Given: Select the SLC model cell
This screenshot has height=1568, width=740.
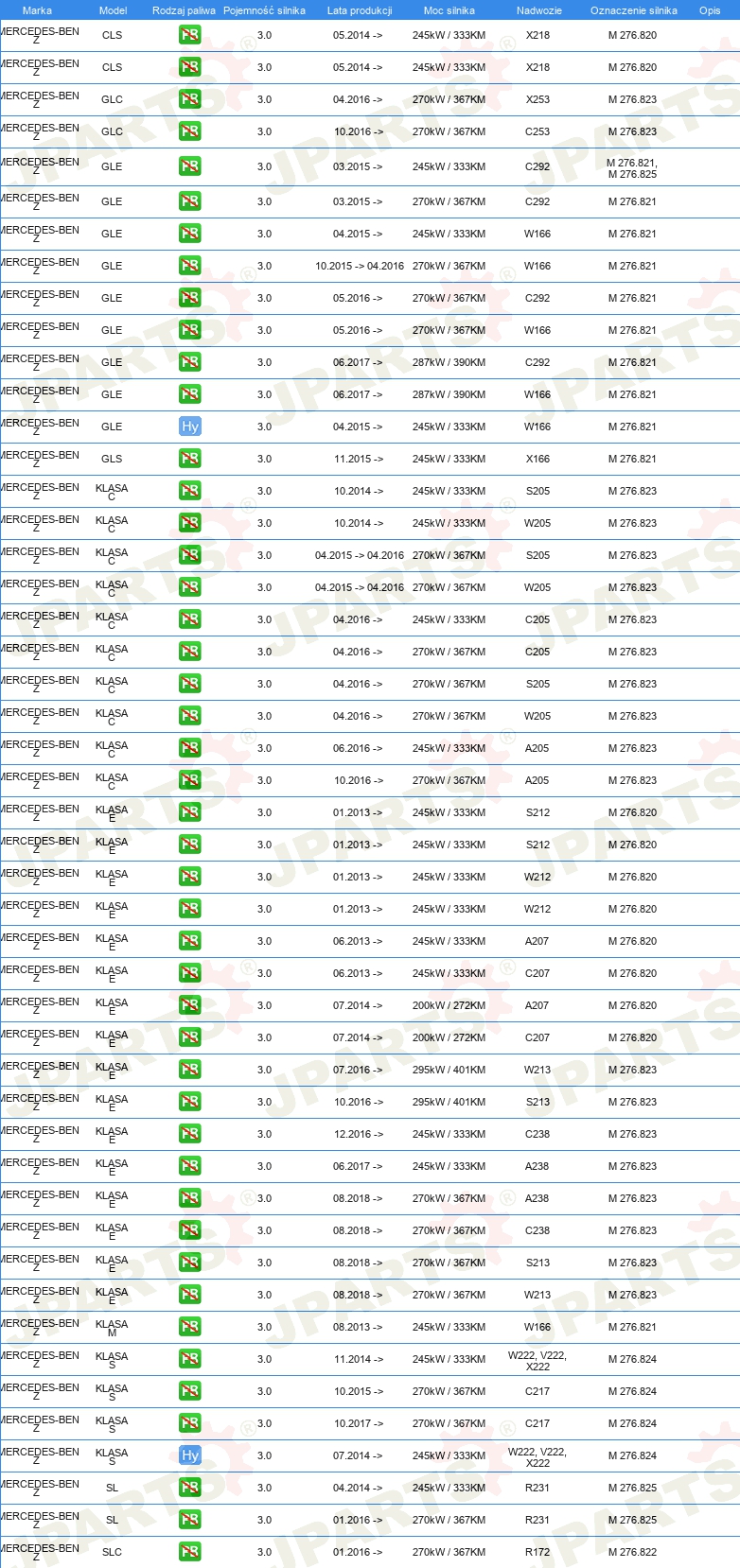Looking at the screenshot, I should click(x=112, y=1552).
